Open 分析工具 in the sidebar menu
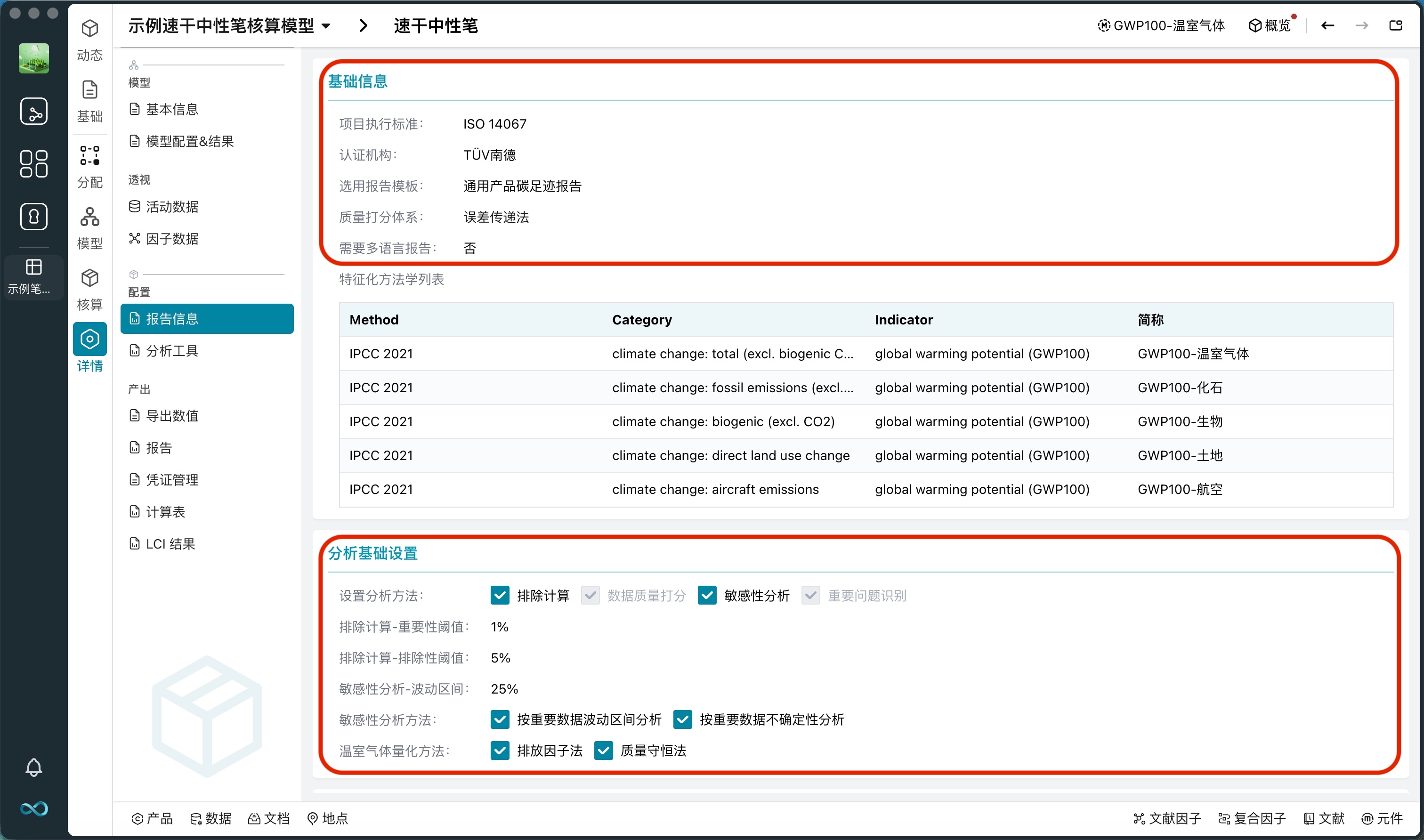Viewport: 1424px width, 840px height. (172, 351)
